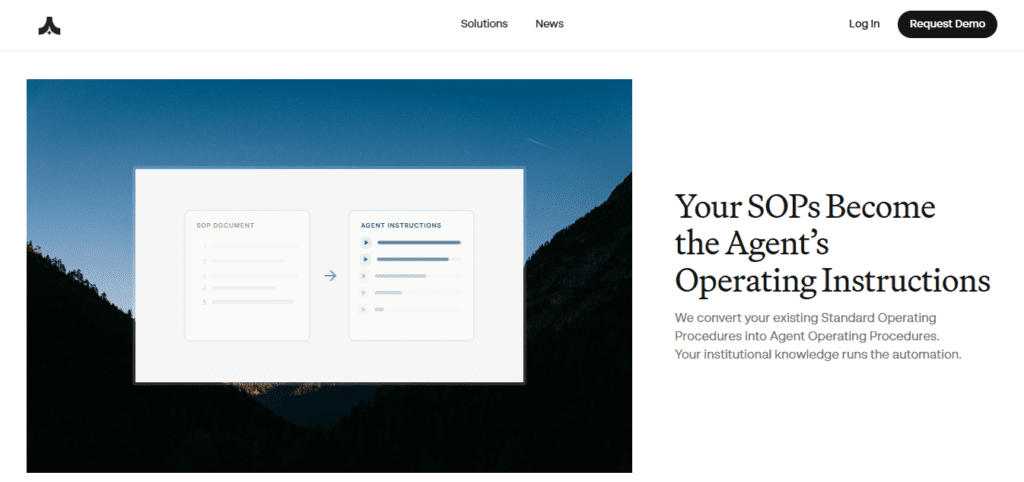
Task: Select line 5 in the SOP Document card
Action: click(250, 301)
